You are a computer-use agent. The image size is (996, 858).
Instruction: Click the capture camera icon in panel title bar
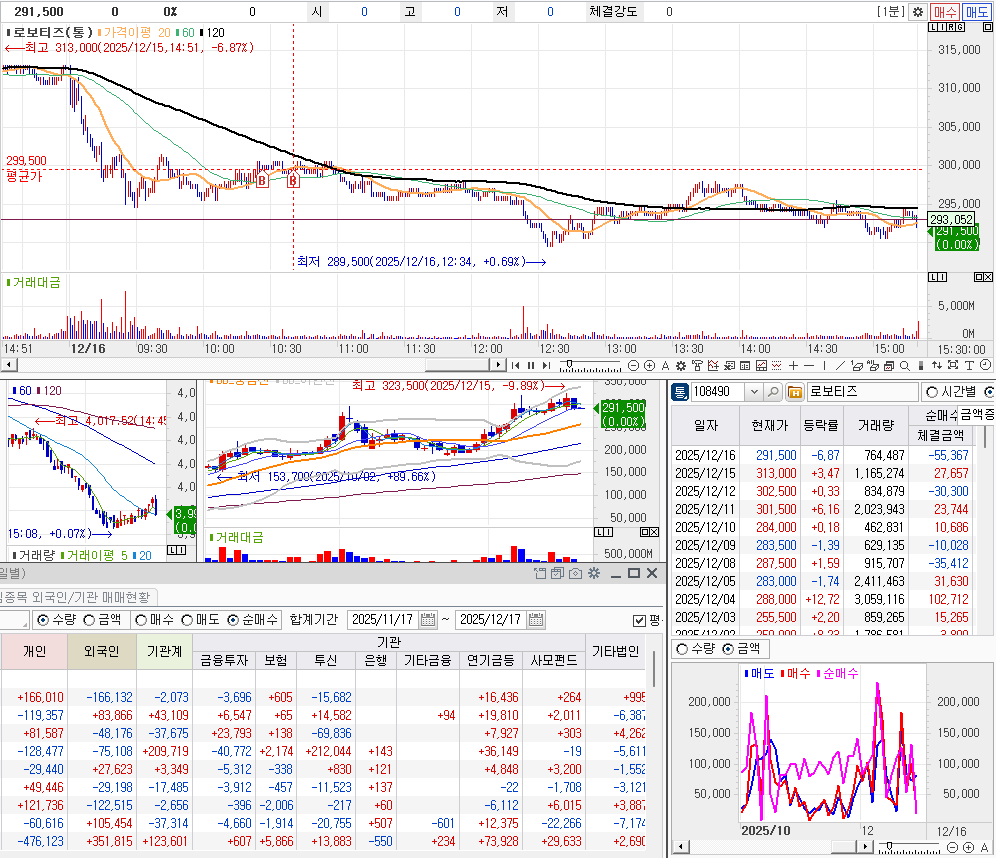point(575,573)
